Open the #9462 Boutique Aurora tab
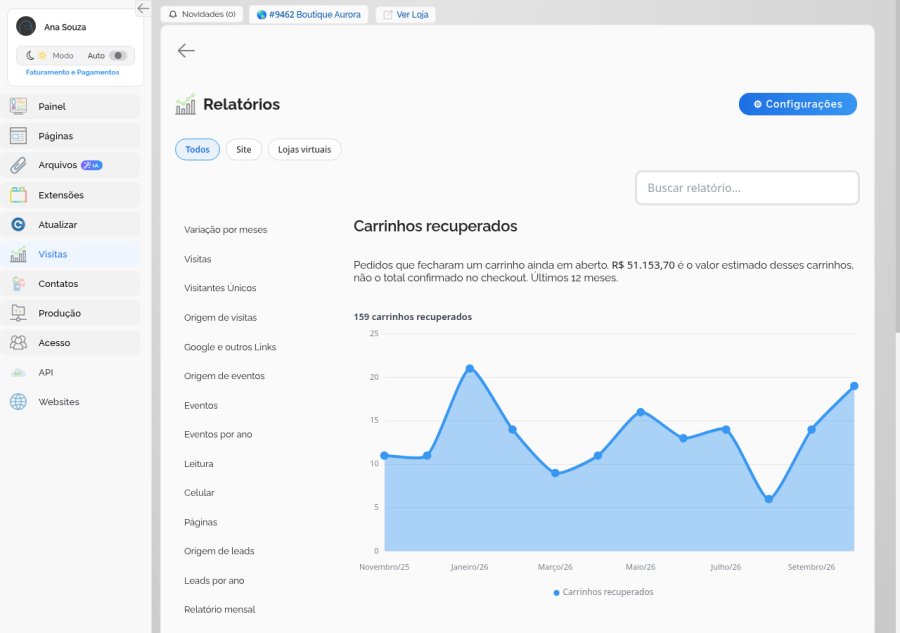This screenshot has width=900, height=633. coord(309,14)
